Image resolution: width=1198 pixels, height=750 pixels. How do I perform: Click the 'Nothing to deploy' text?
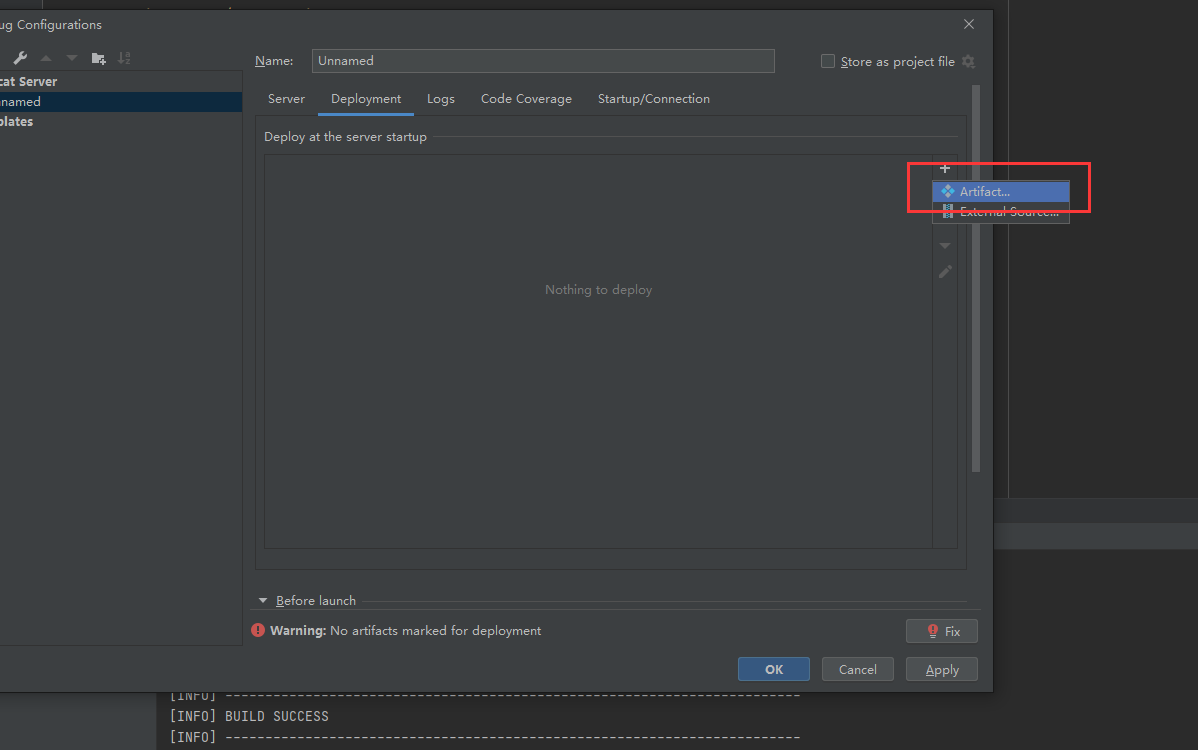(598, 289)
